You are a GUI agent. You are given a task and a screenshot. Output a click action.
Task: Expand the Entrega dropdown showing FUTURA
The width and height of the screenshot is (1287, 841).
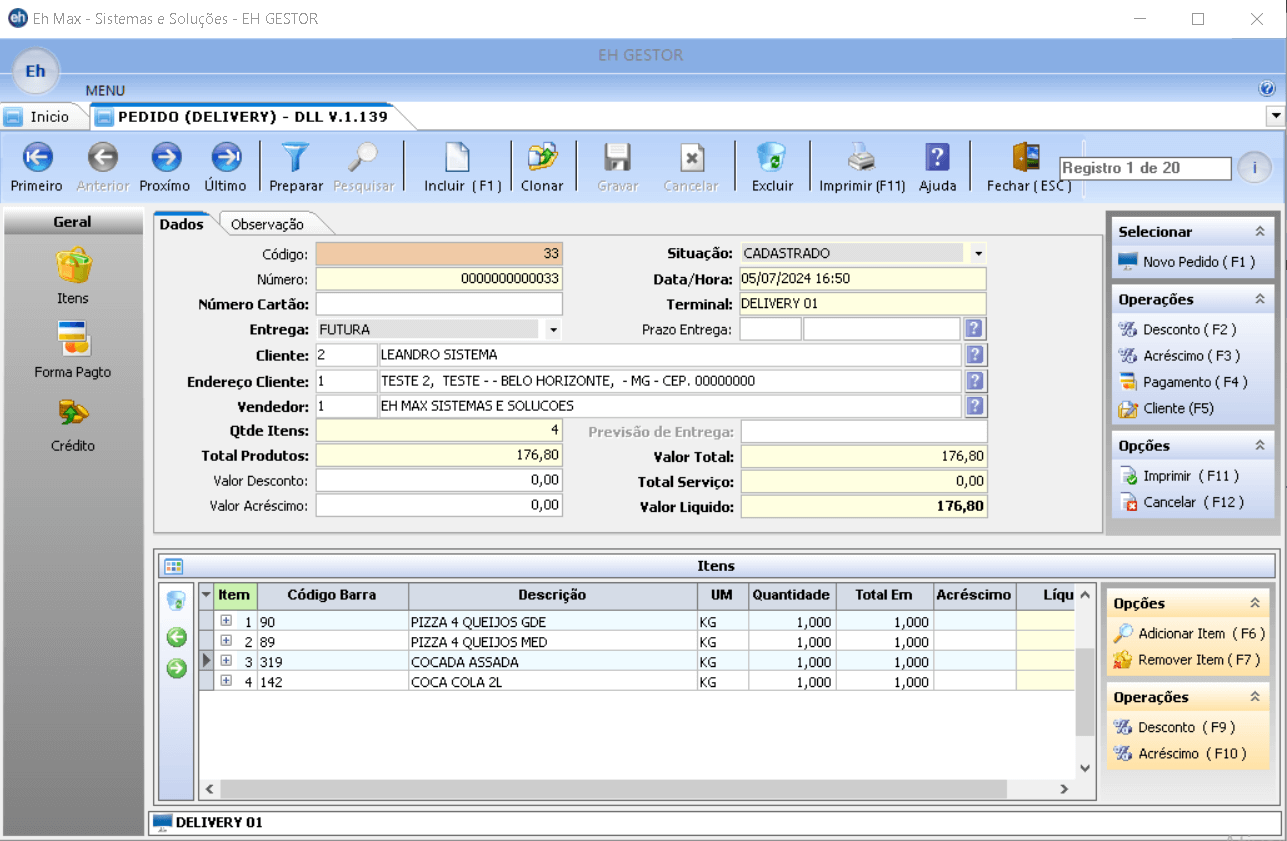[x=552, y=330]
